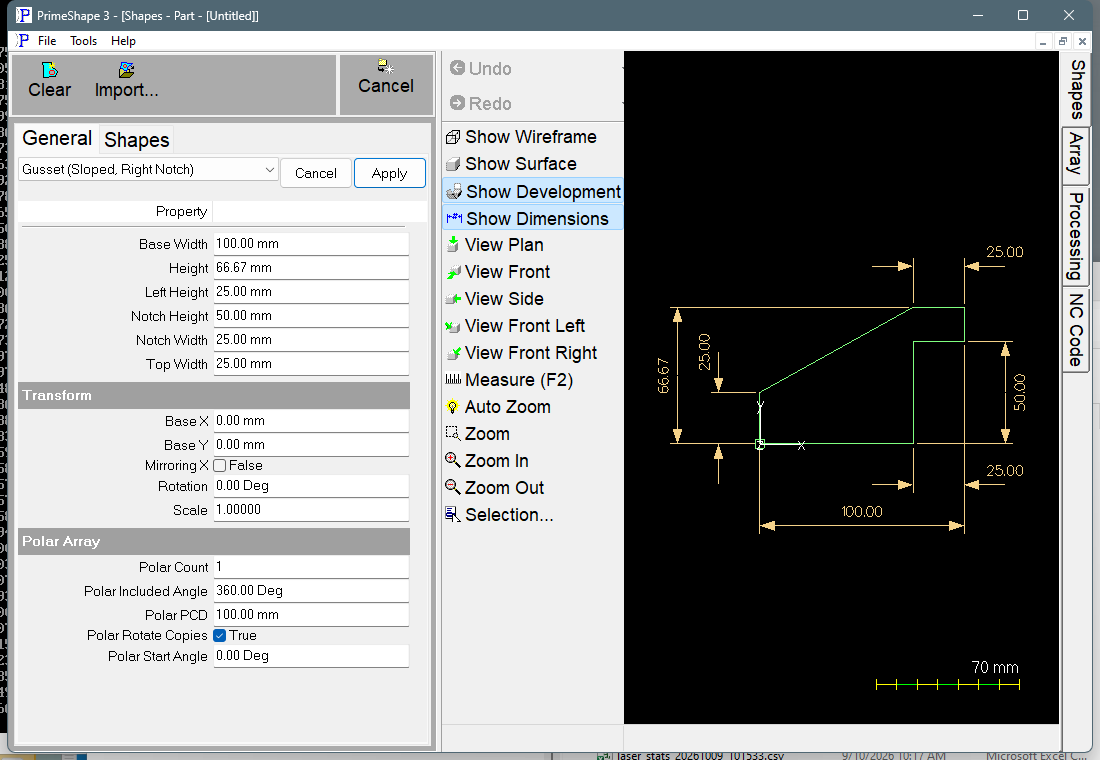Switch to the Shapes property tab
The width and height of the screenshot is (1100, 760).
137,140
